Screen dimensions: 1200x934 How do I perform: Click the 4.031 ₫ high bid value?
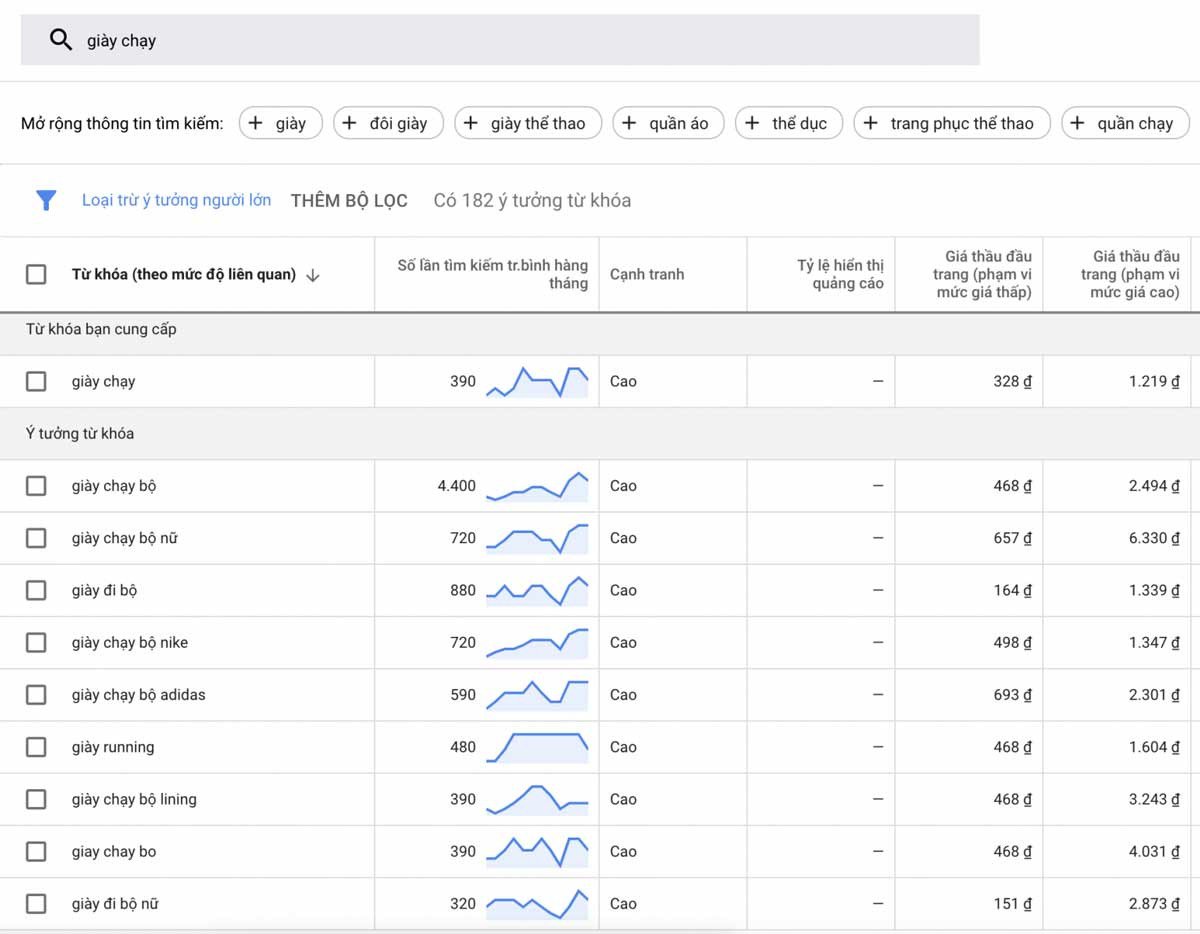pyautogui.click(x=1154, y=851)
